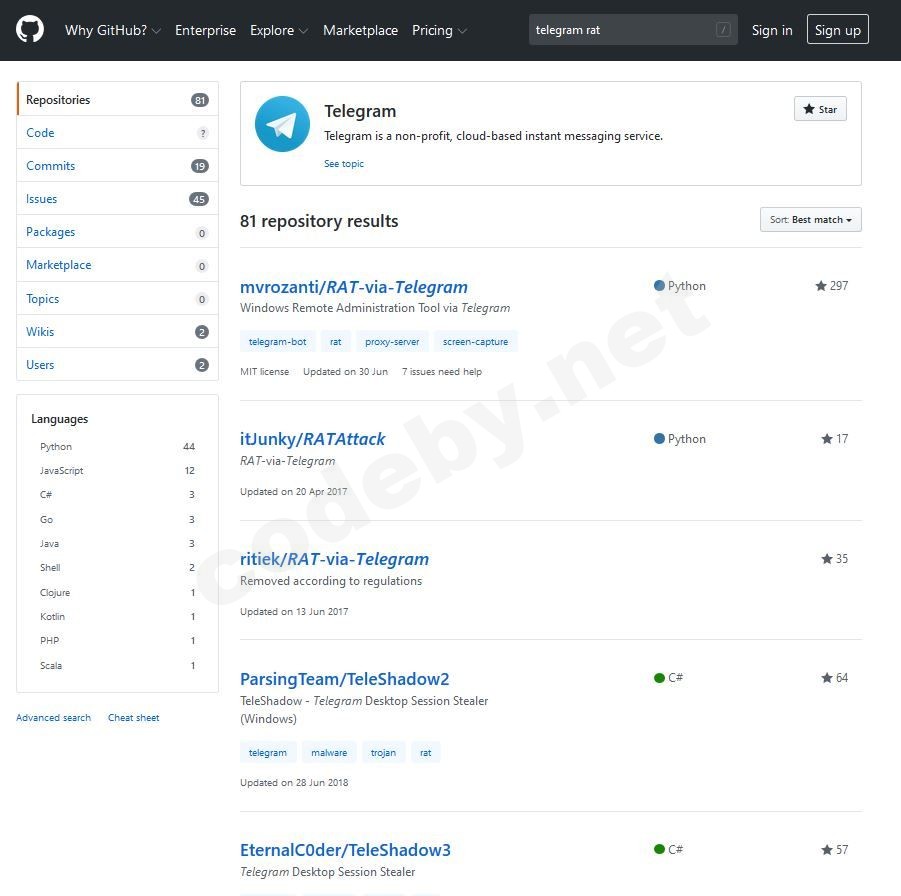Switch to Wikis results
The width and height of the screenshot is (901, 896).
118,332
